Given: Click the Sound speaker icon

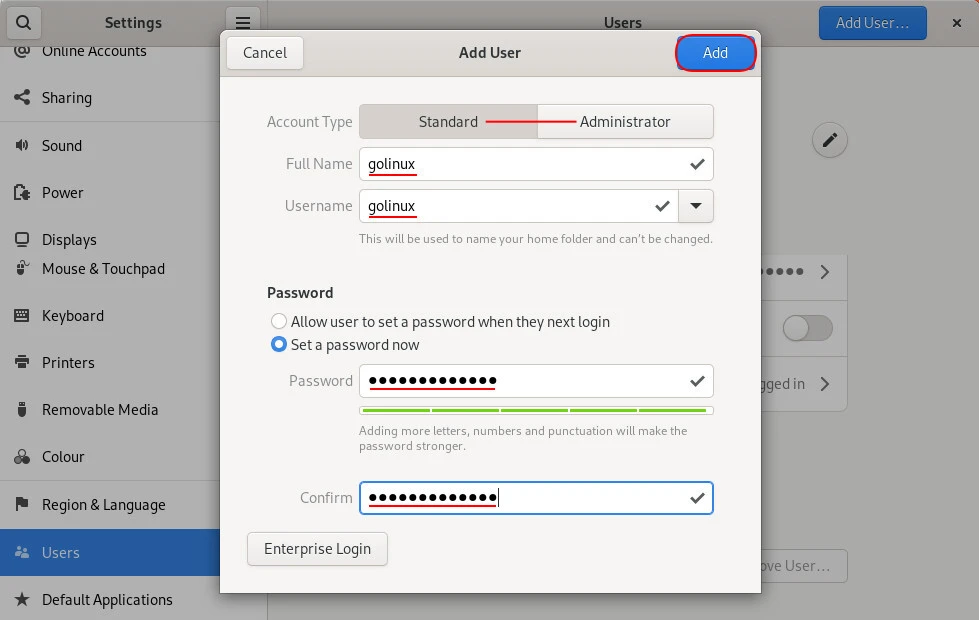Looking at the screenshot, I should coord(22,146).
